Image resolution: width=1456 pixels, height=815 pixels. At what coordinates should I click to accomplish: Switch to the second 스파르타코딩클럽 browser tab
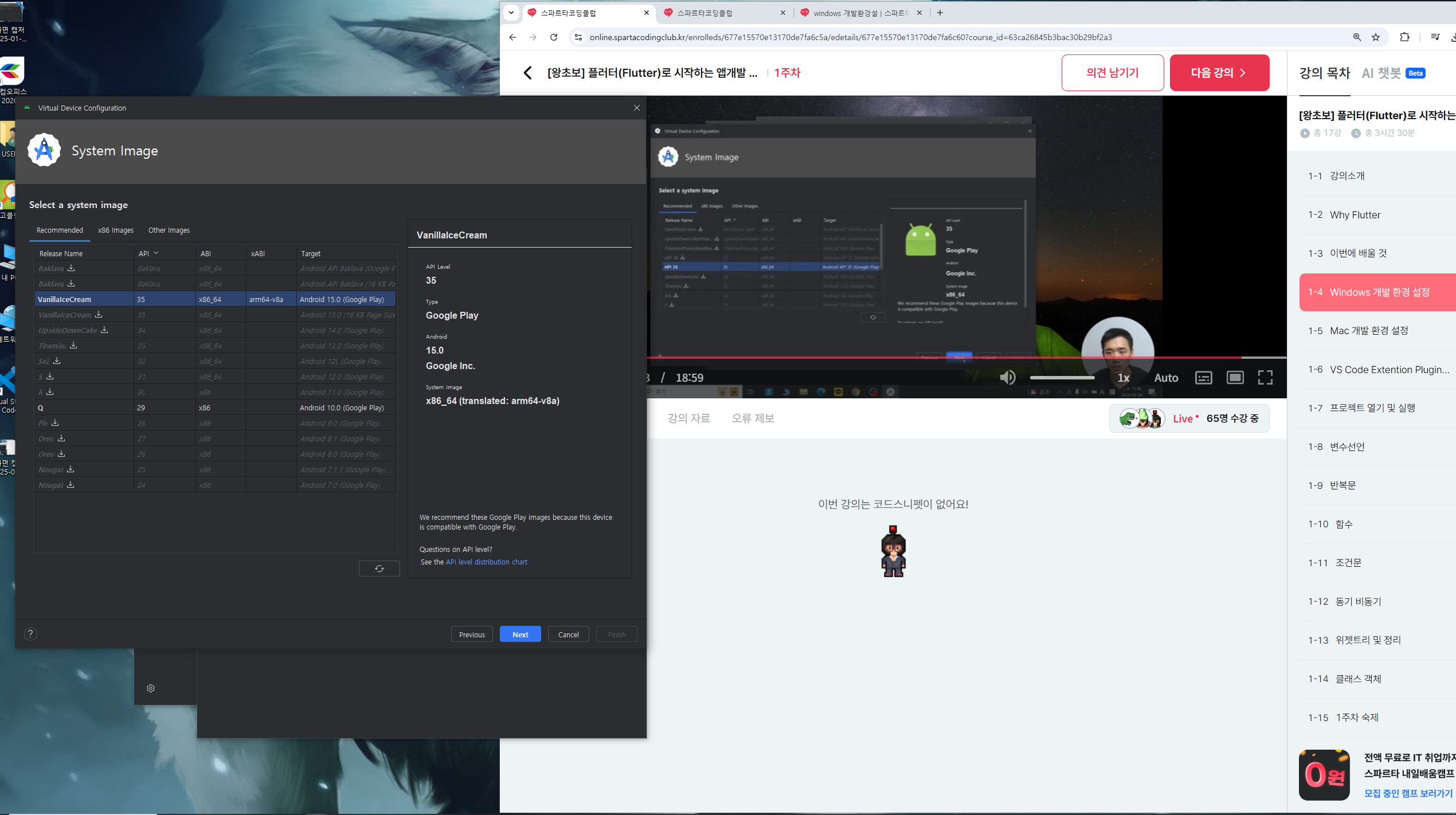[x=723, y=13]
